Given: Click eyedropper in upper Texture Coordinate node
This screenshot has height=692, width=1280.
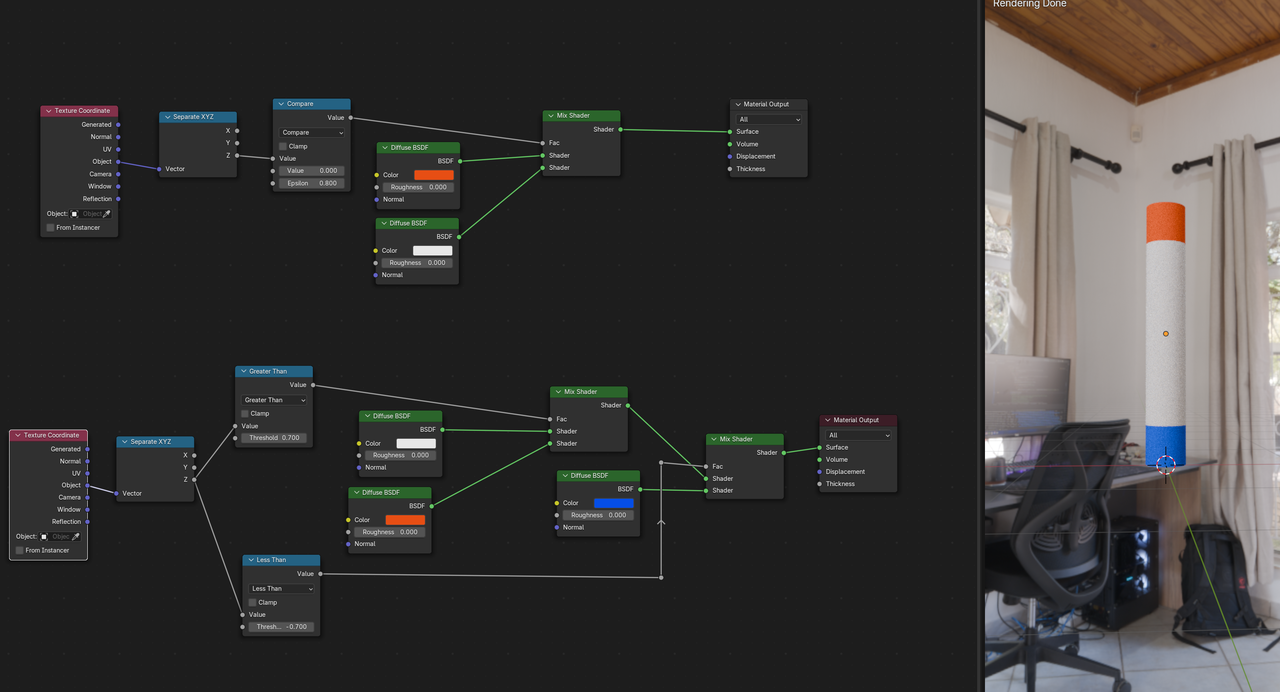Looking at the screenshot, I should click(x=107, y=214).
